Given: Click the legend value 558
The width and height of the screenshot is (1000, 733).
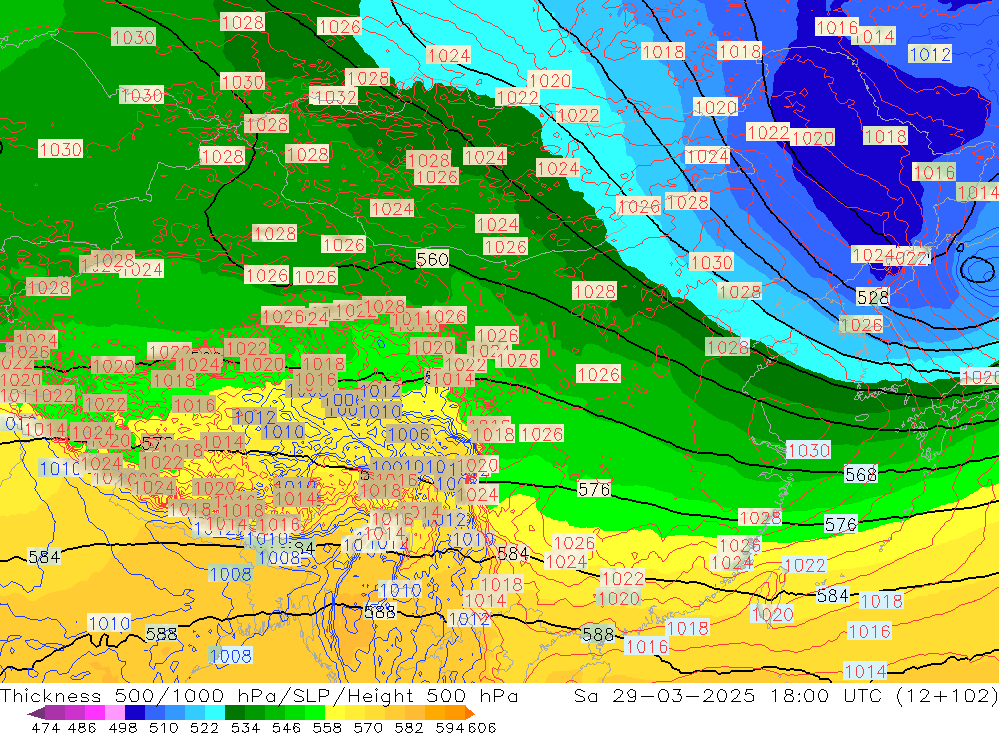Looking at the screenshot, I should point(327,727).
